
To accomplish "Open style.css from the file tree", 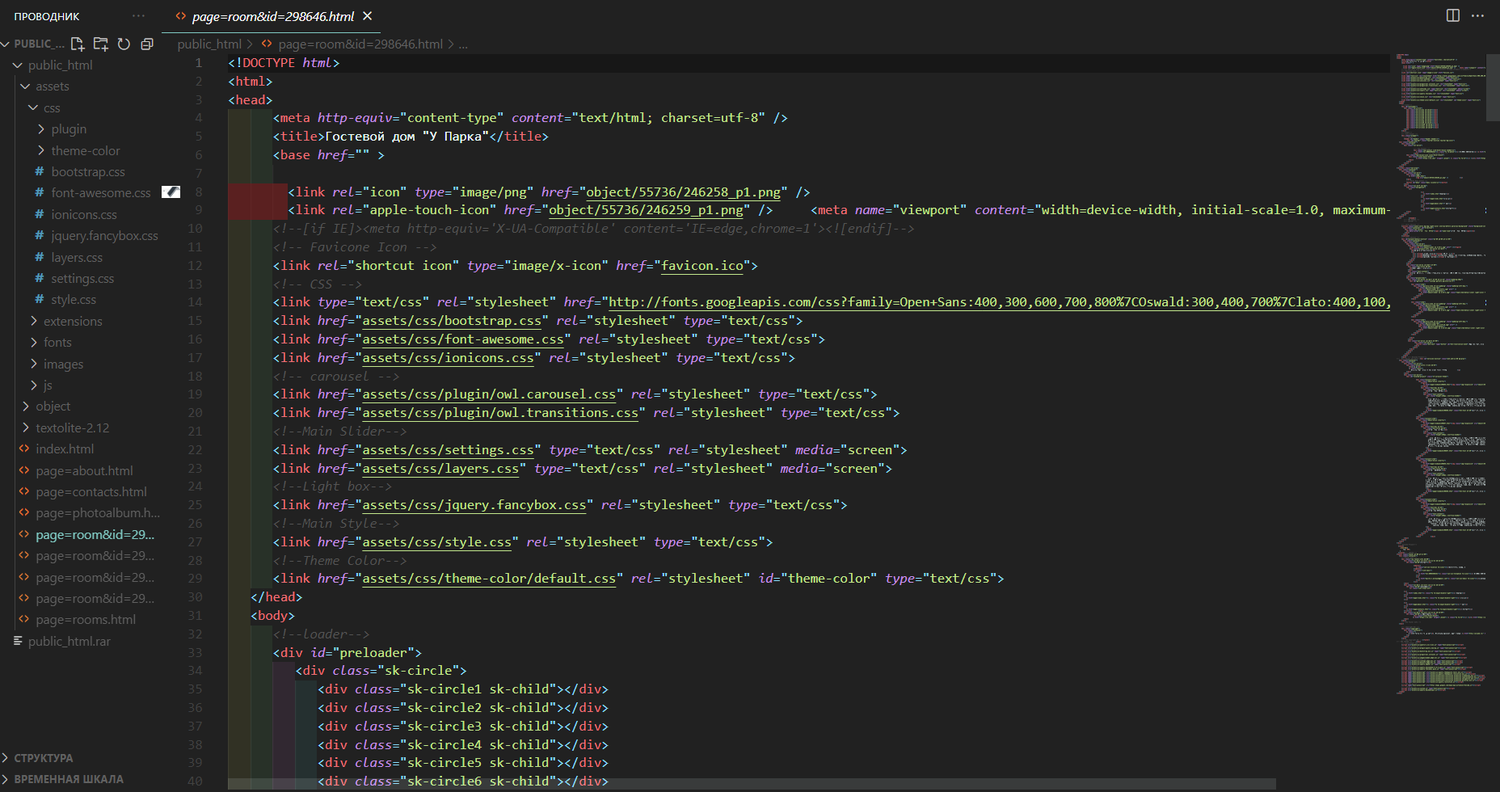I will pos(73,300).
